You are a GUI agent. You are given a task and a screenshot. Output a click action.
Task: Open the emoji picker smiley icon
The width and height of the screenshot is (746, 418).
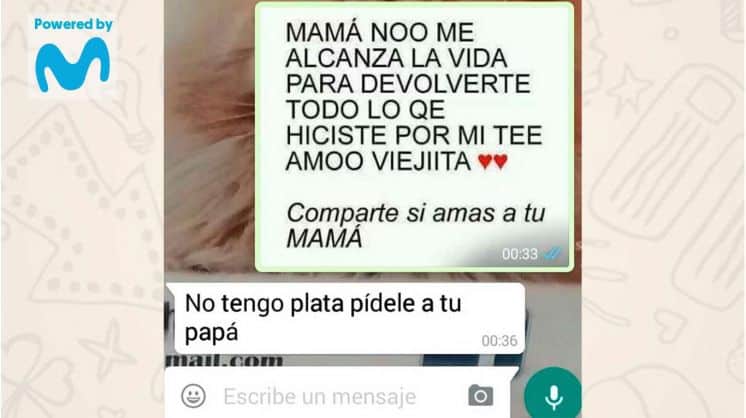tap(194, 396)
